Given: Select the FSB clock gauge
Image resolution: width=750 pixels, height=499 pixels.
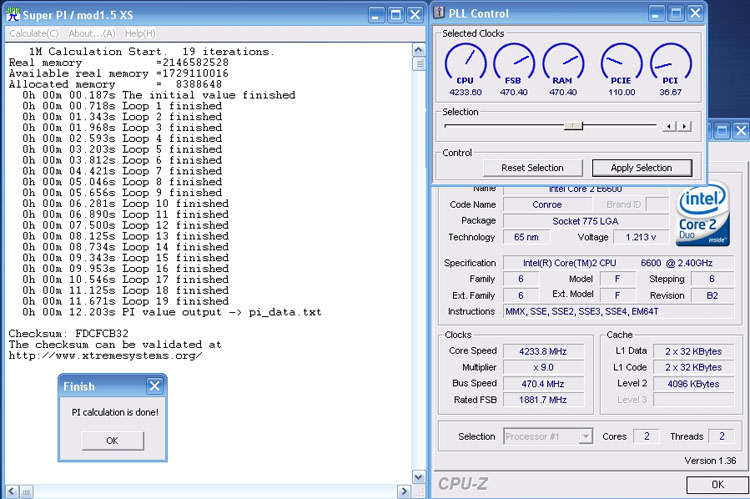Looking at the screenshot, I should pos(514,64).
